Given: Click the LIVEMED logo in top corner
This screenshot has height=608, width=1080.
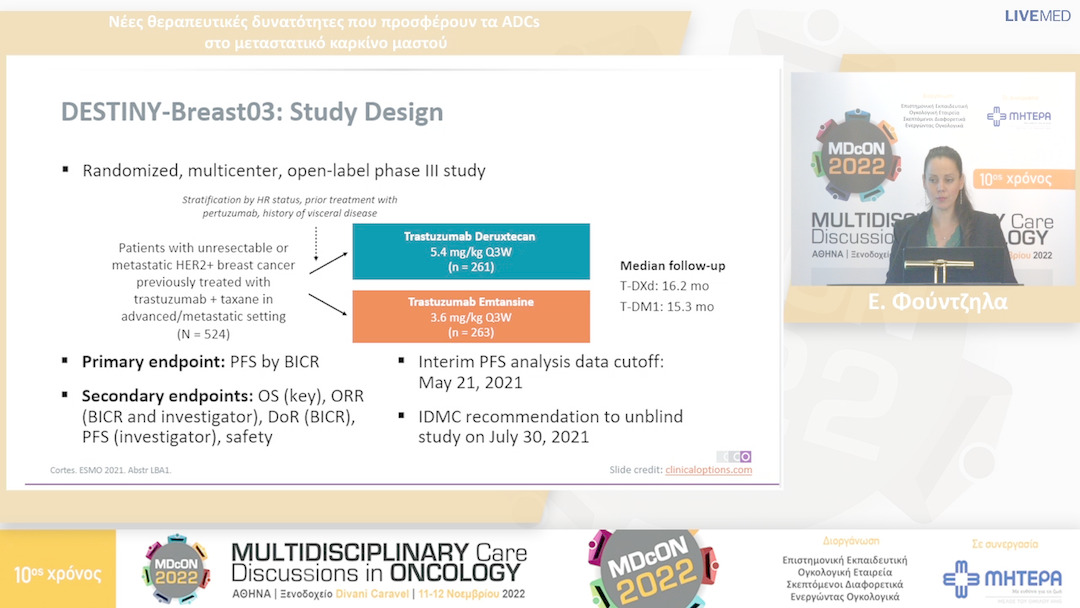Looking at the screenshot, I should 1037,15.
